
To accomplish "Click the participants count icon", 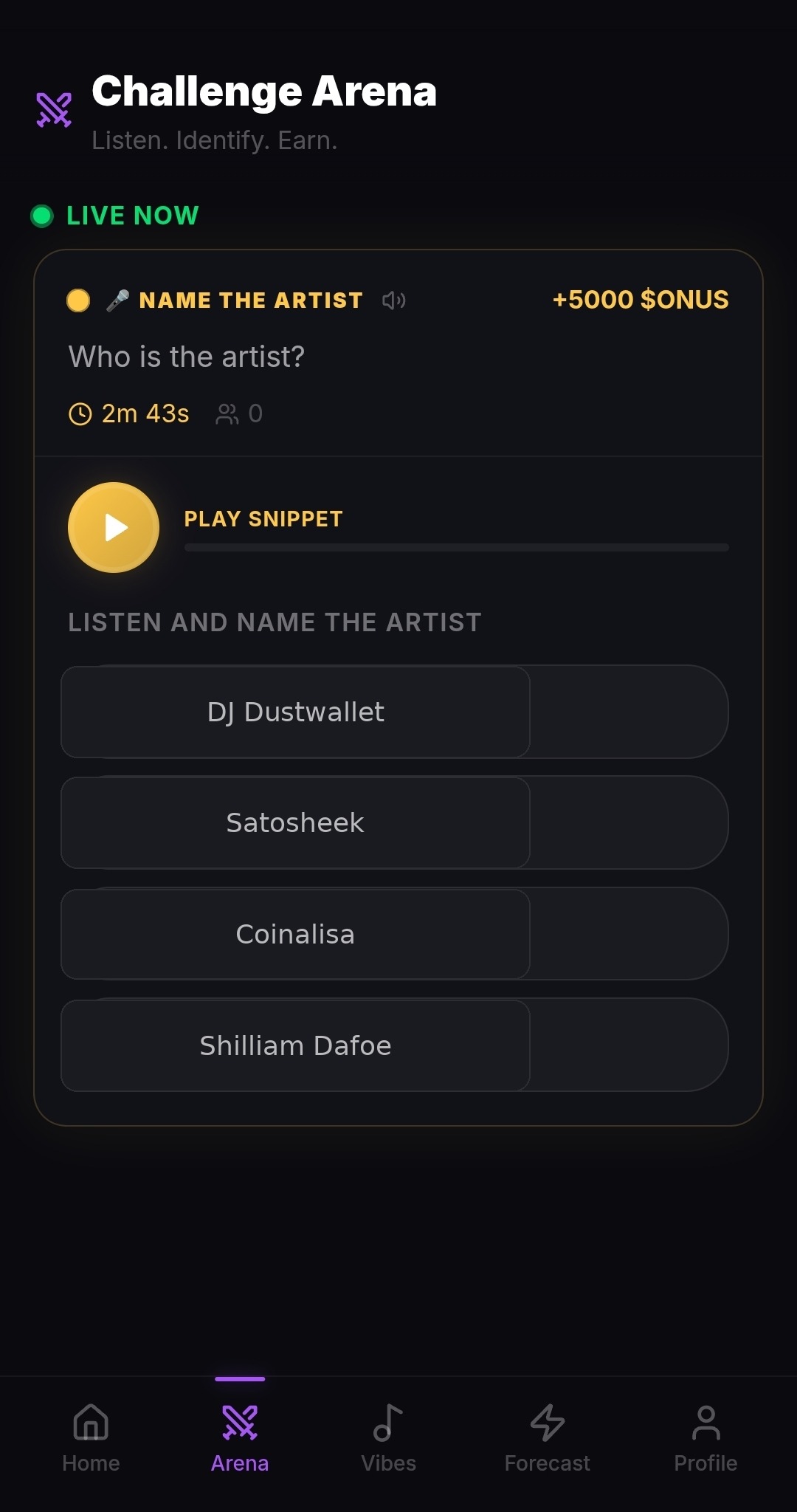I will coord(227,414).
